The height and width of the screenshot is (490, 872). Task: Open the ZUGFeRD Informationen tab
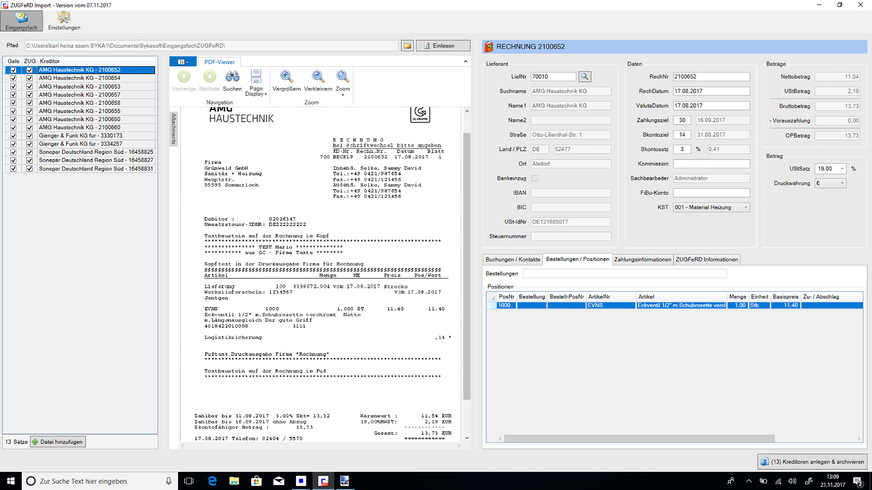(x=707, y=258)
